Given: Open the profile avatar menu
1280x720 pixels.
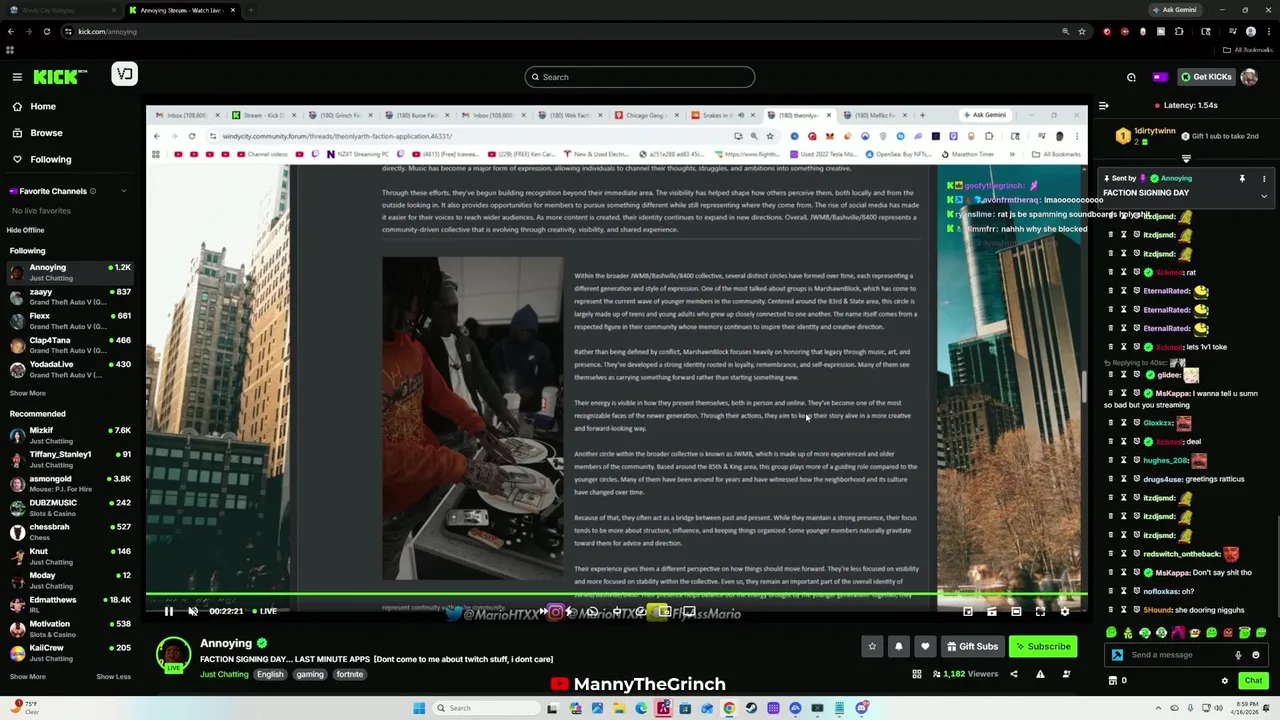Looking at the screenshot, I should 1249,77.
